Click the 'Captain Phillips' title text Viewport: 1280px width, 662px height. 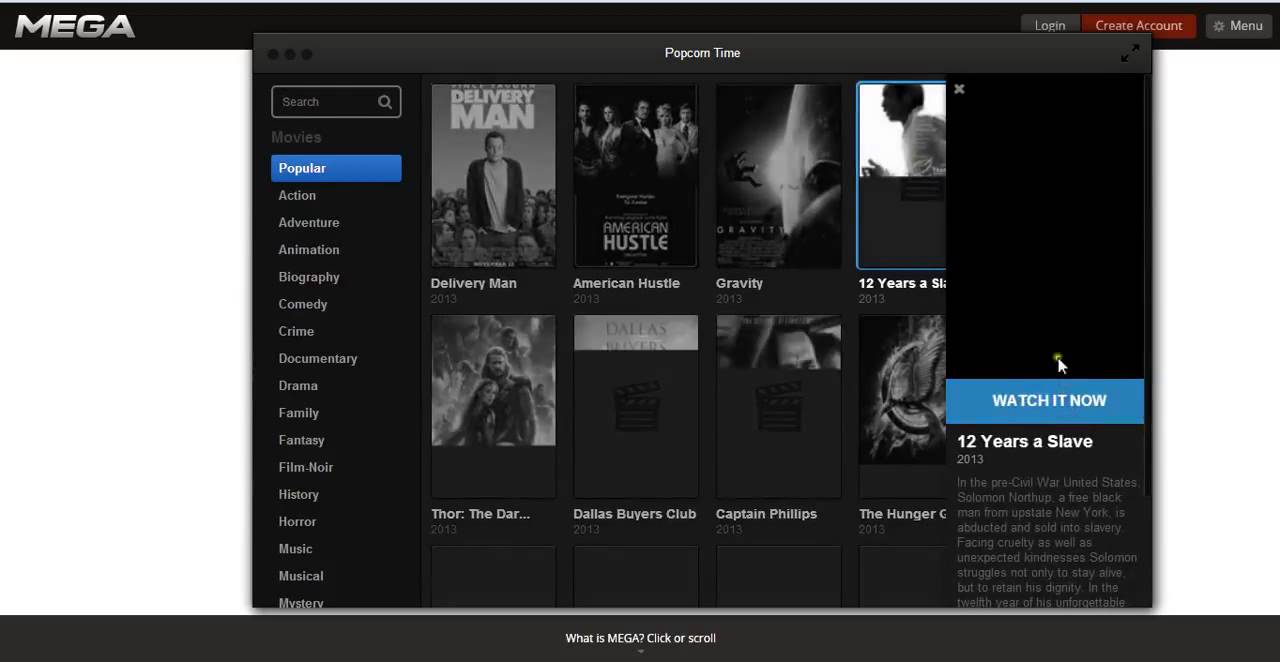click(x=766, y=514)
